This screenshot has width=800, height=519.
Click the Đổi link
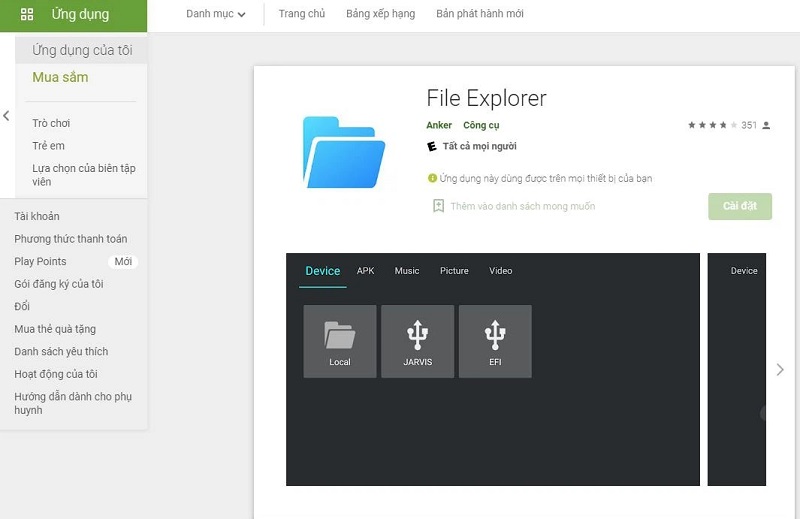coord(22,306)
